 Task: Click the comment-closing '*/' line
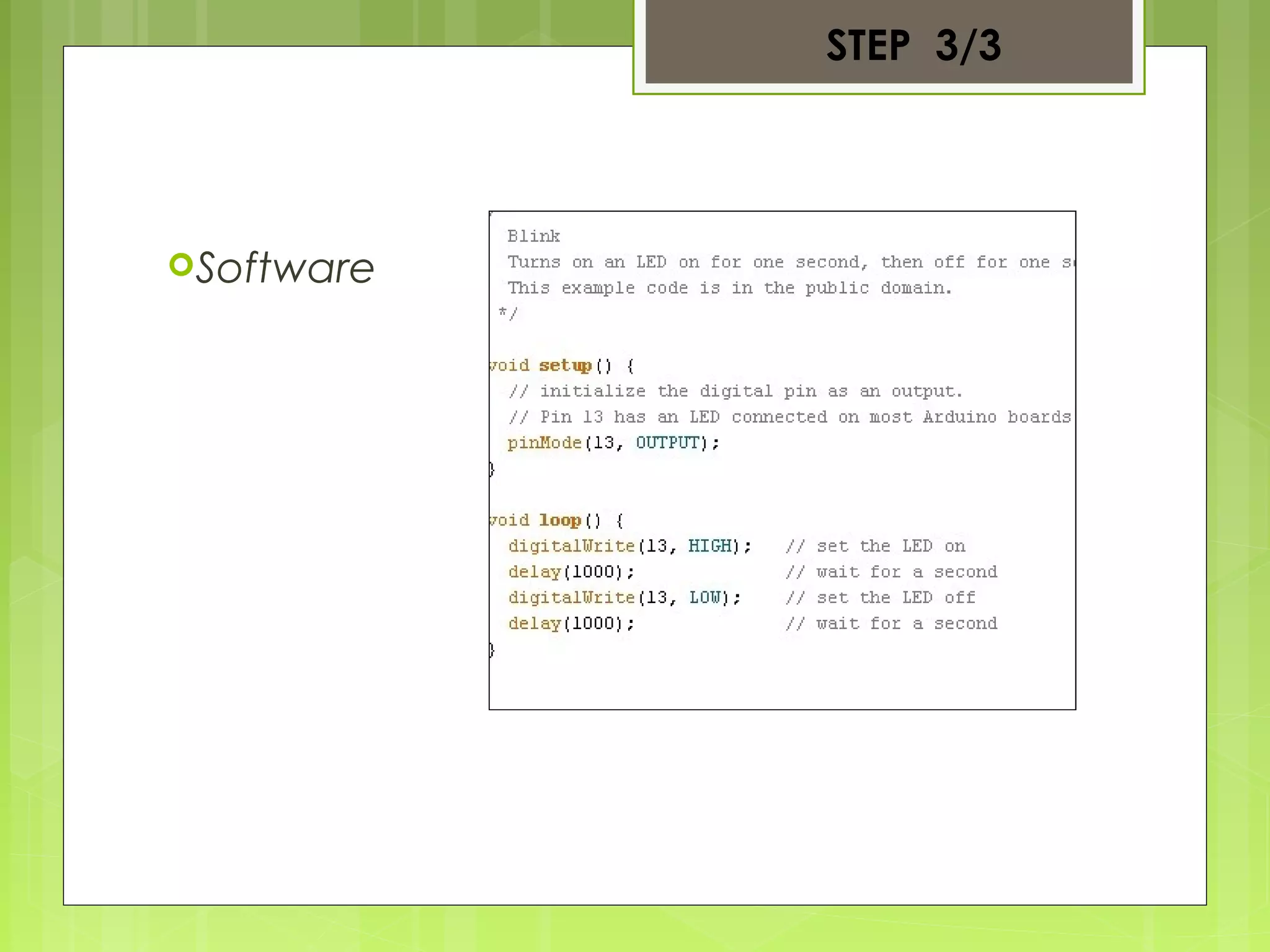pos(508,314)
